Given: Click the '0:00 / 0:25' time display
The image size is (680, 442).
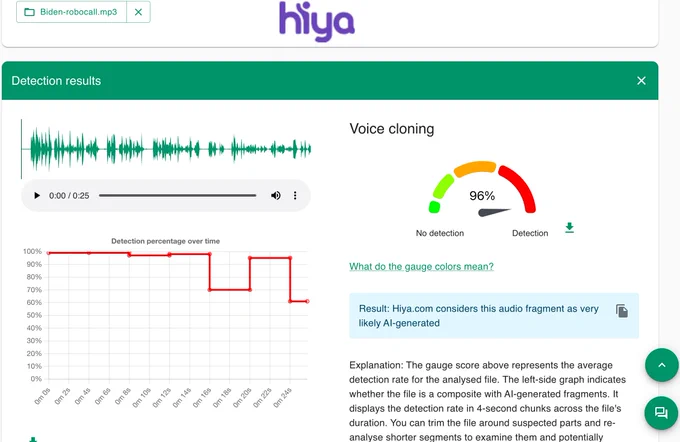Looking at the screenshot, I should 69,196.
